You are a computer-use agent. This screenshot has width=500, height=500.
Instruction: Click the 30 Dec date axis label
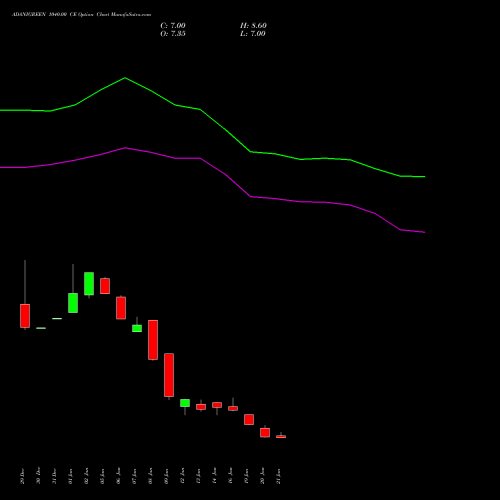point(38,476)
